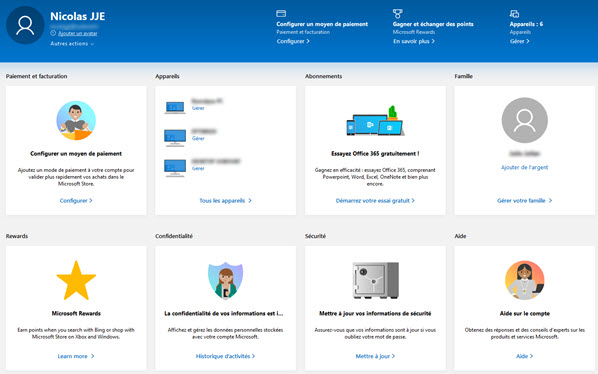Open En savoir plus for Microsoft Rewards
598x374 pixels.
[414, 41]
